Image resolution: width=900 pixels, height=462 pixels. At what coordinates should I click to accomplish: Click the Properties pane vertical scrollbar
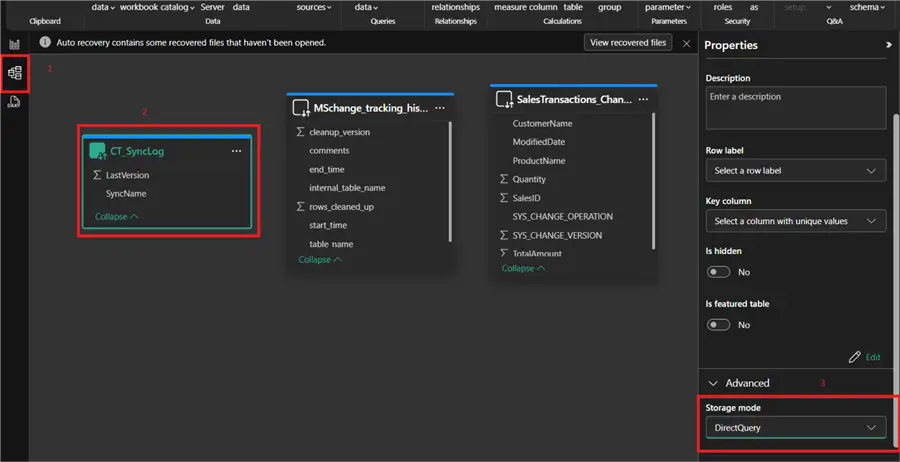897,278
